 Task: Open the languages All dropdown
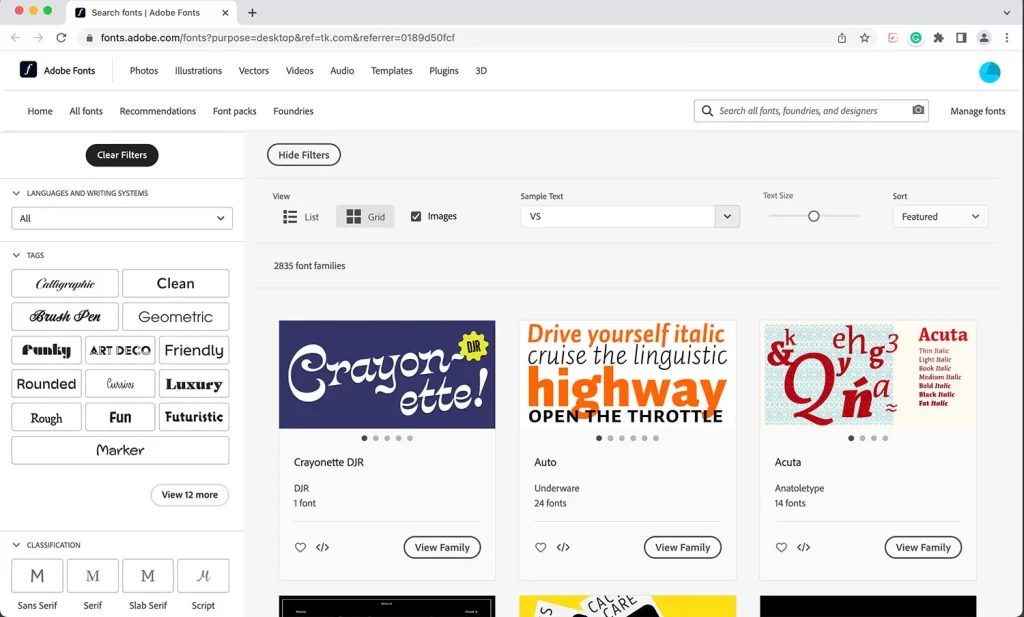pyautogui.click(x=122, y=218)
